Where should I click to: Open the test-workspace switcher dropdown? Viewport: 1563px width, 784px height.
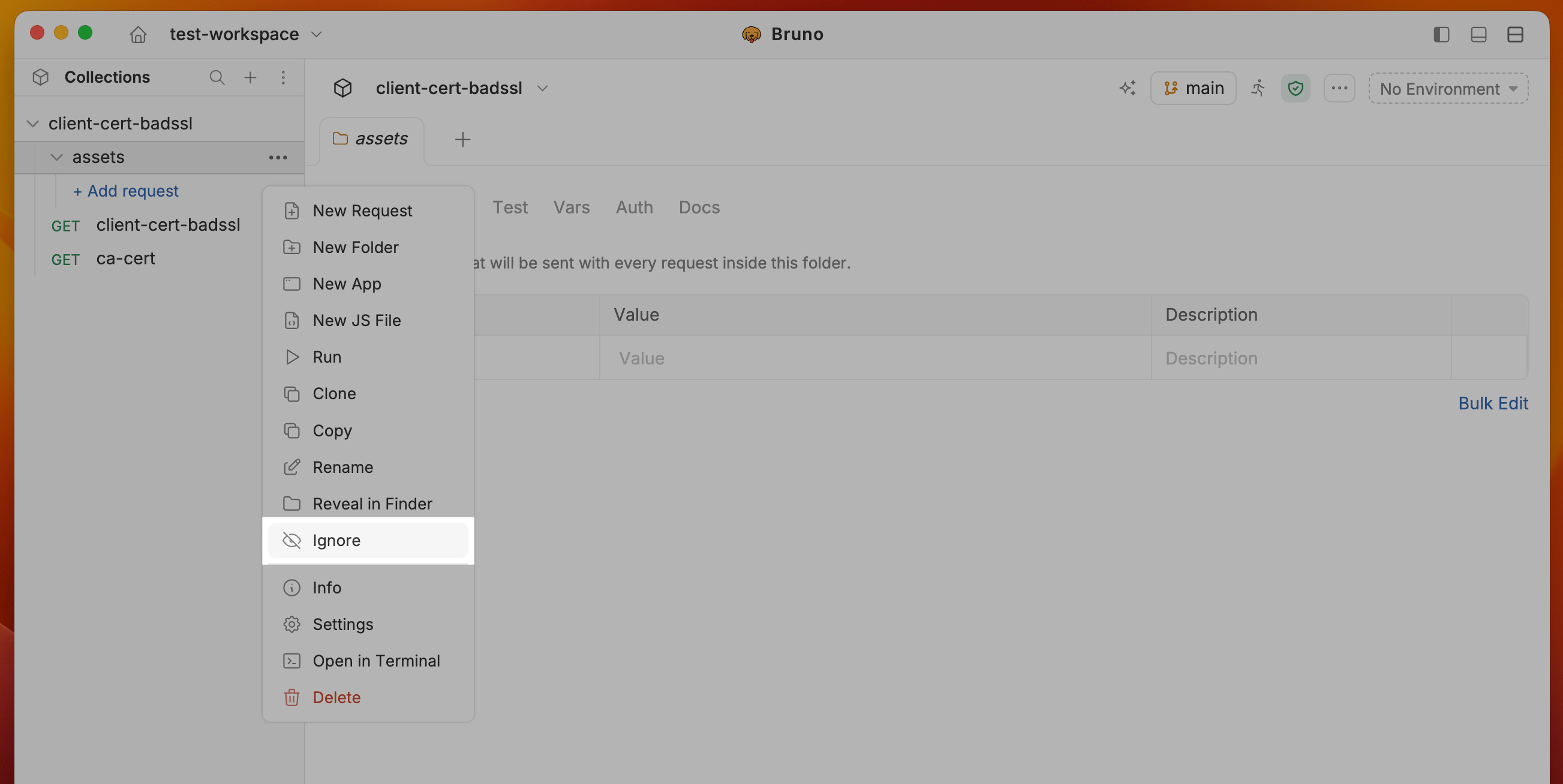[246, 35]
